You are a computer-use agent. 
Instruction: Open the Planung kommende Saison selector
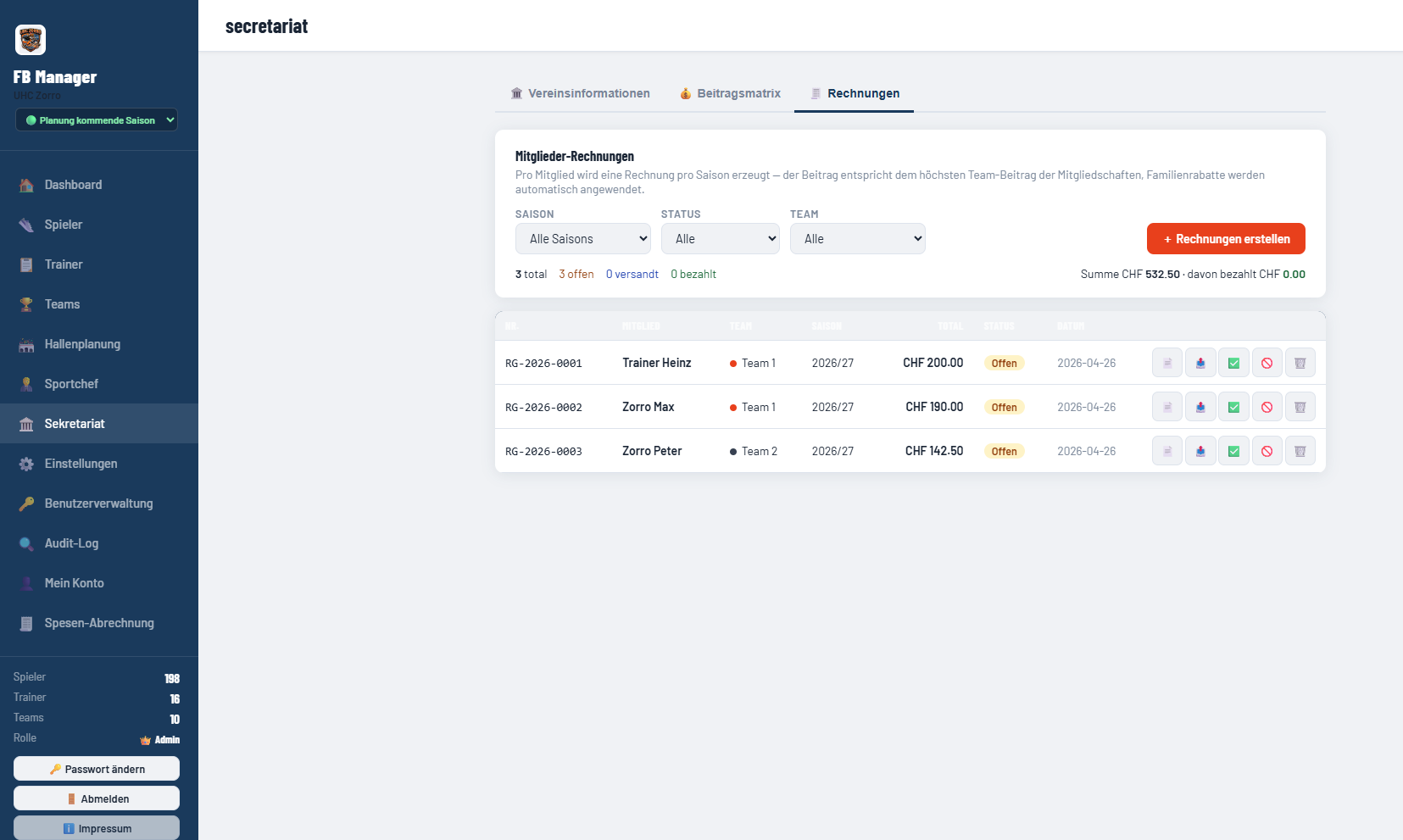(x=97, y=120)
